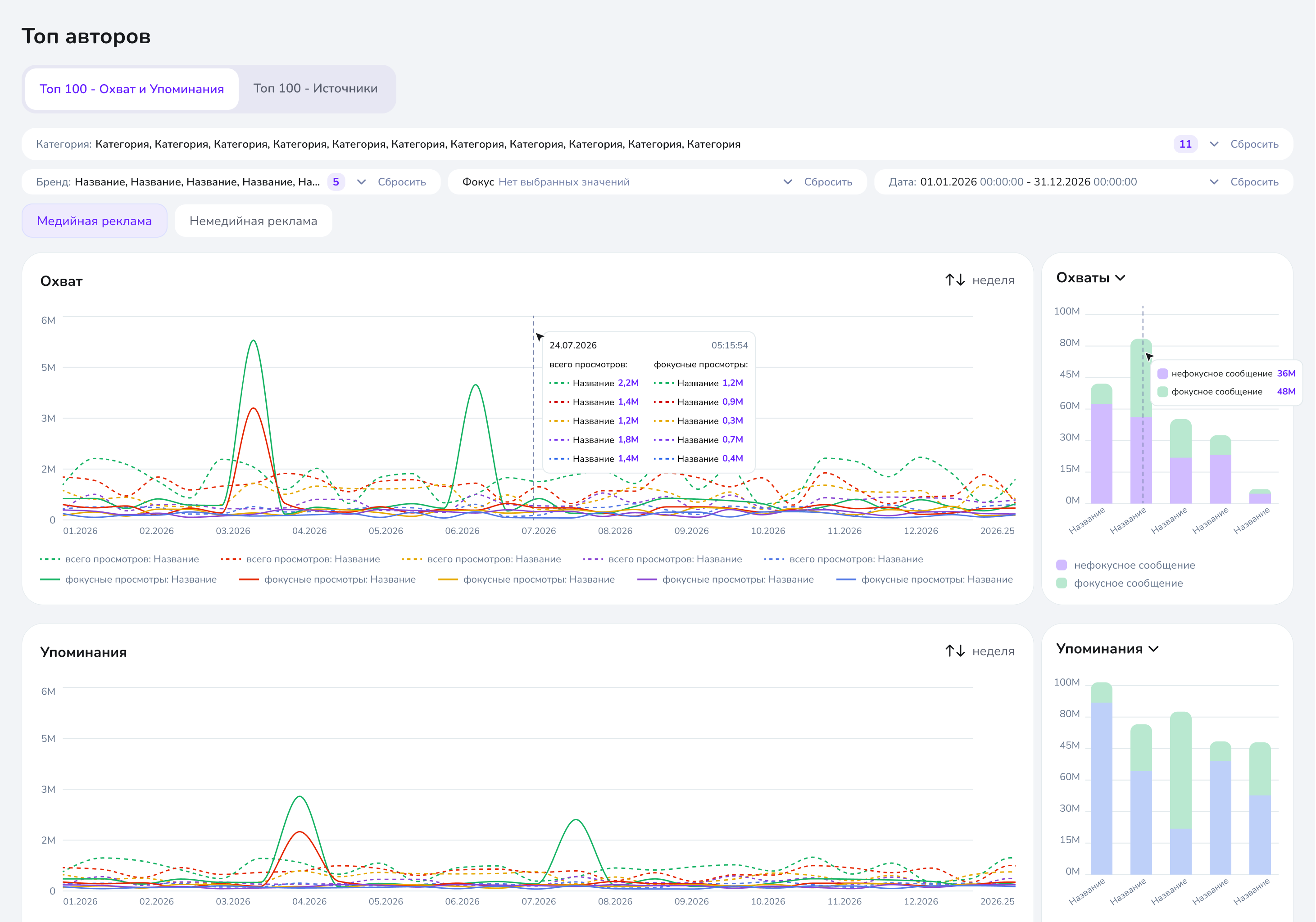The image size is (1316, 922).
Task: Select 'Топ 100 - Охват и Упоминания' tab
Action: click(132, 89)
